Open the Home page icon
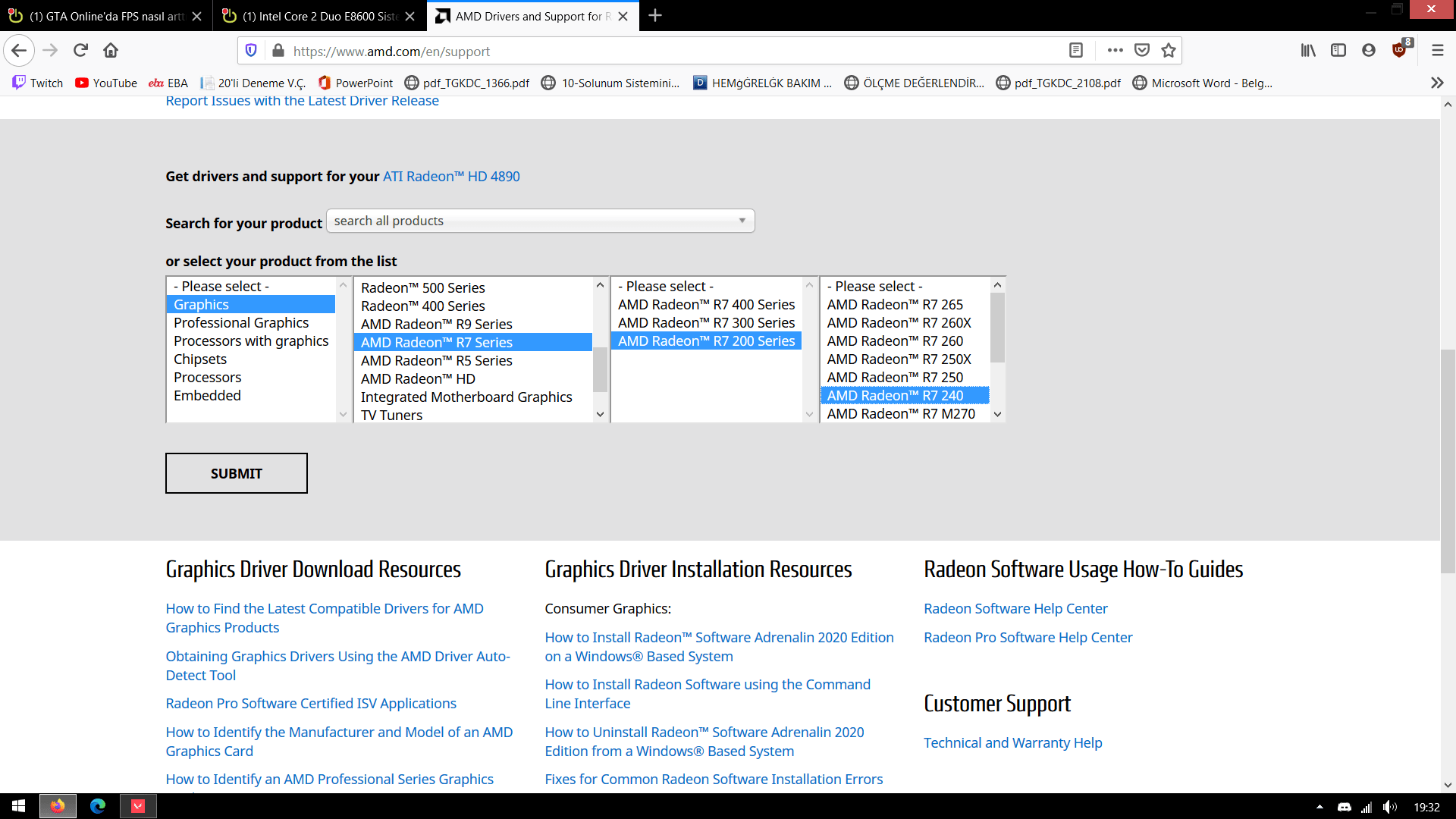 pyautogui.click(x=111, y=51)
